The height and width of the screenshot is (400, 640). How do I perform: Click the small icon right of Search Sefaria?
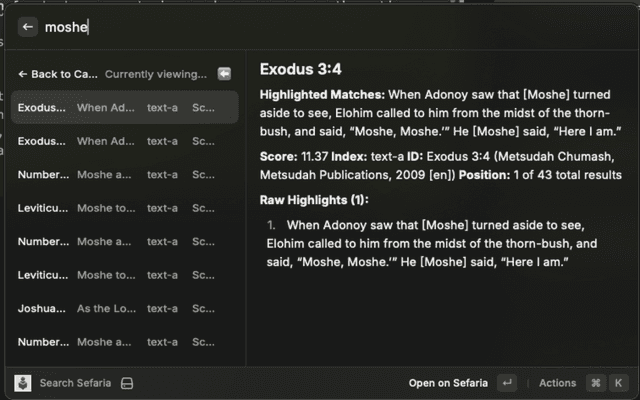(x=127, y=383)
